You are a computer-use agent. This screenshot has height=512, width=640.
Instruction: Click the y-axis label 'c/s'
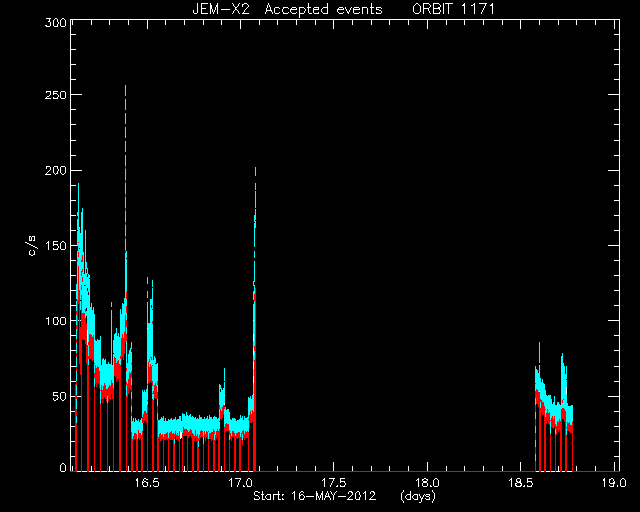[33, 246]
